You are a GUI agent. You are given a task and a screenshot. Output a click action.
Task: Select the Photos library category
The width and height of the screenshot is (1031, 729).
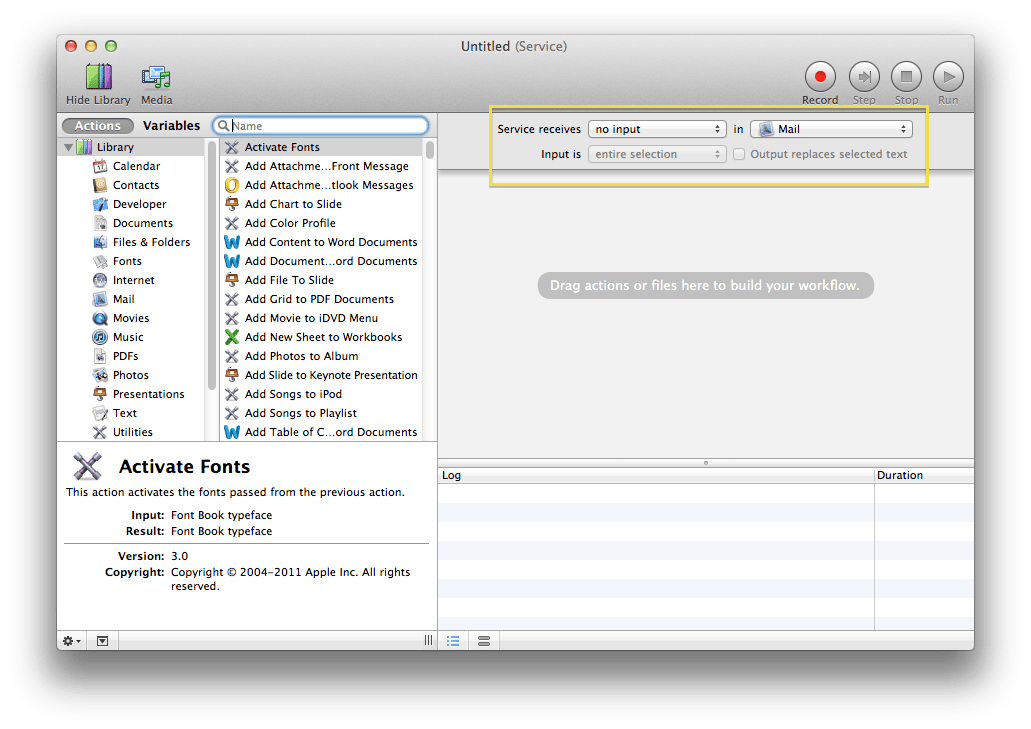130,376
